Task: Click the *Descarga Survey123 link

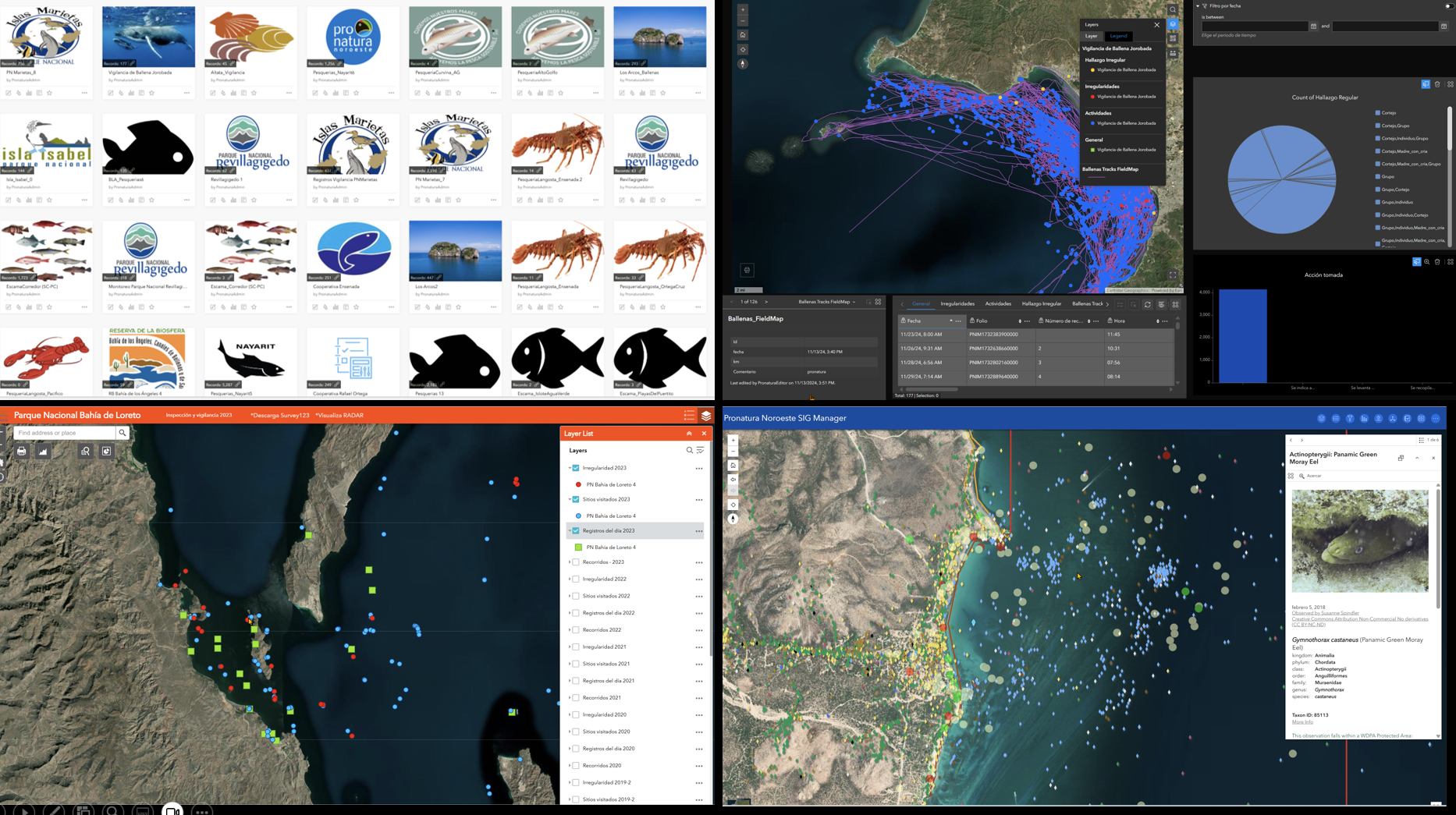Action: [279, 416]
